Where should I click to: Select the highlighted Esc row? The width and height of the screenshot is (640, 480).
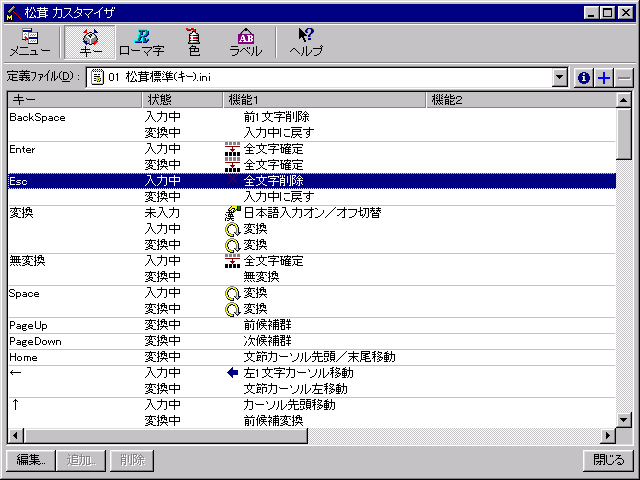311,181
